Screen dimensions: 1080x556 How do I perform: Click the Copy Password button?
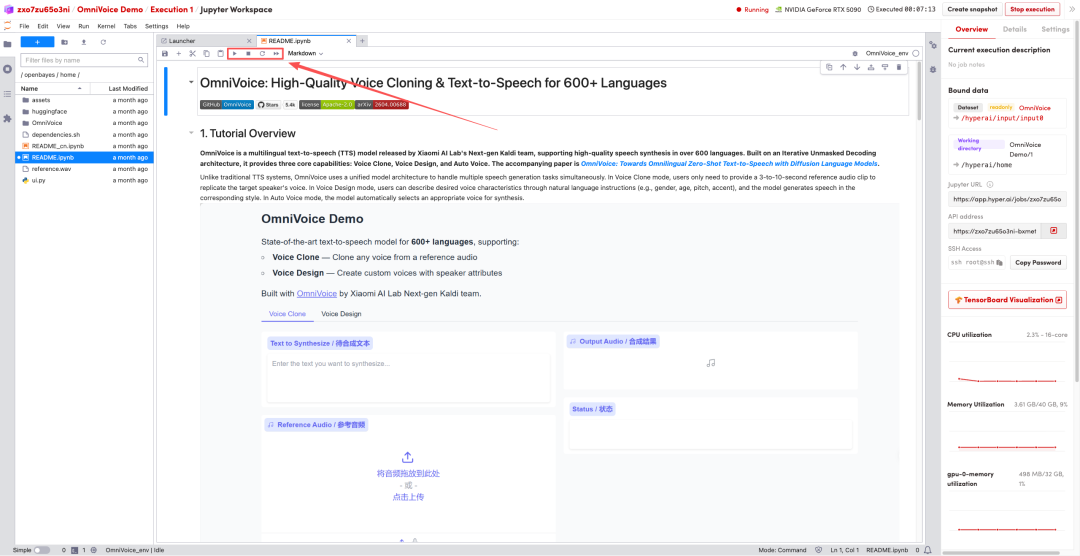click(1038, 262)
